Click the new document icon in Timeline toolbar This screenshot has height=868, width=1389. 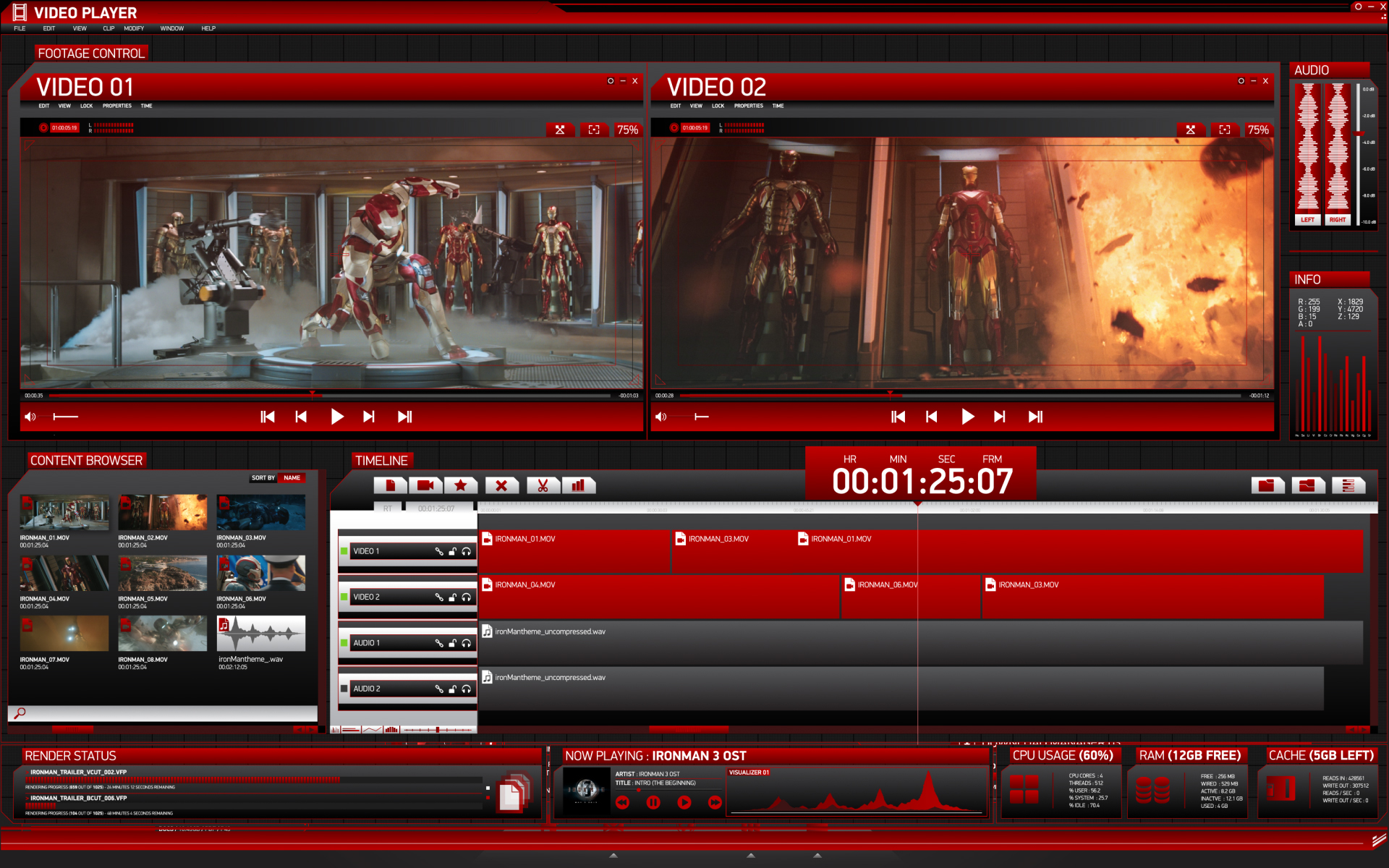tap(391, 485)
